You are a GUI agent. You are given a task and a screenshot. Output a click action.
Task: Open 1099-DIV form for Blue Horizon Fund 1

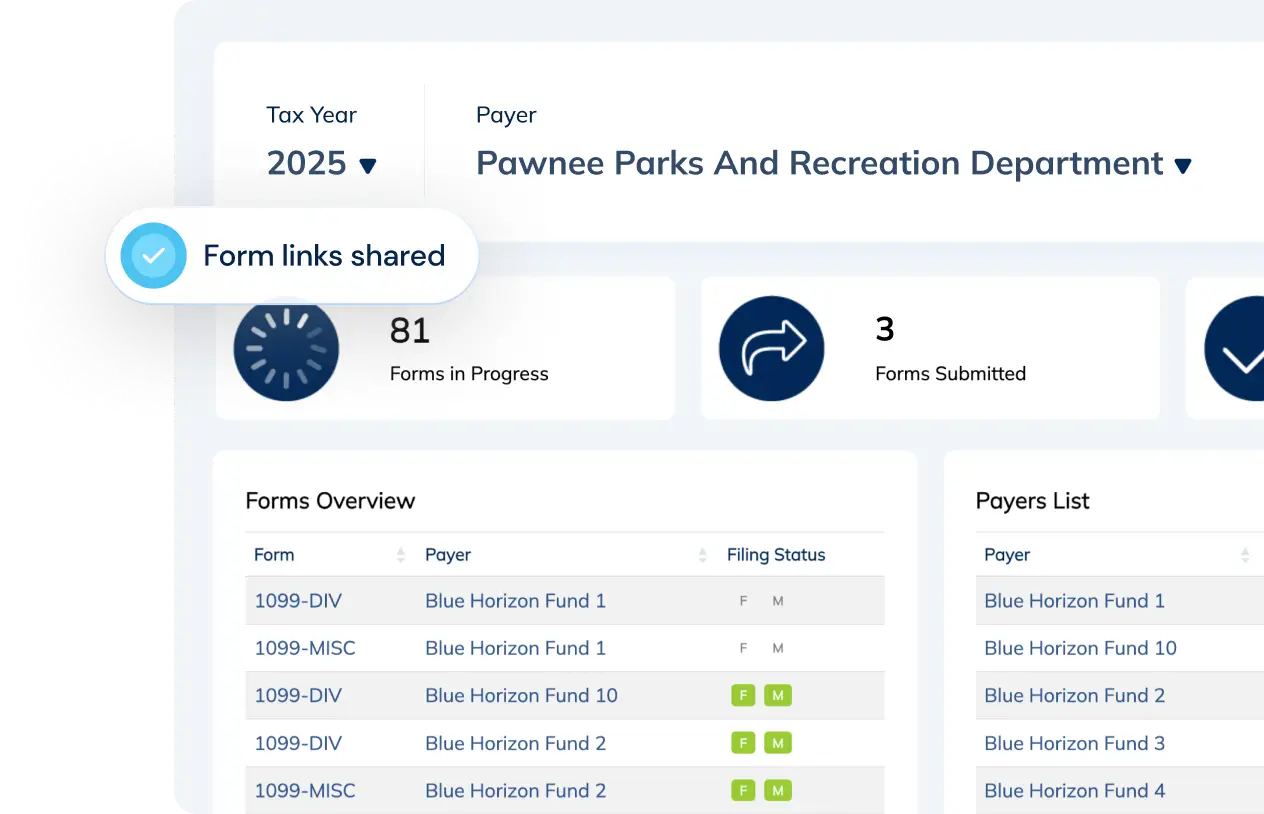(x=298, y=601)
